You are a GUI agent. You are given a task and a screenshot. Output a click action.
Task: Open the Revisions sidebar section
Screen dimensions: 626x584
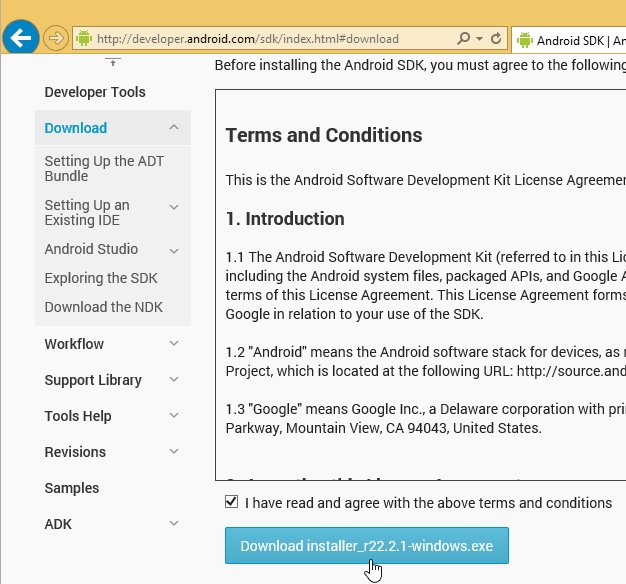75,452
